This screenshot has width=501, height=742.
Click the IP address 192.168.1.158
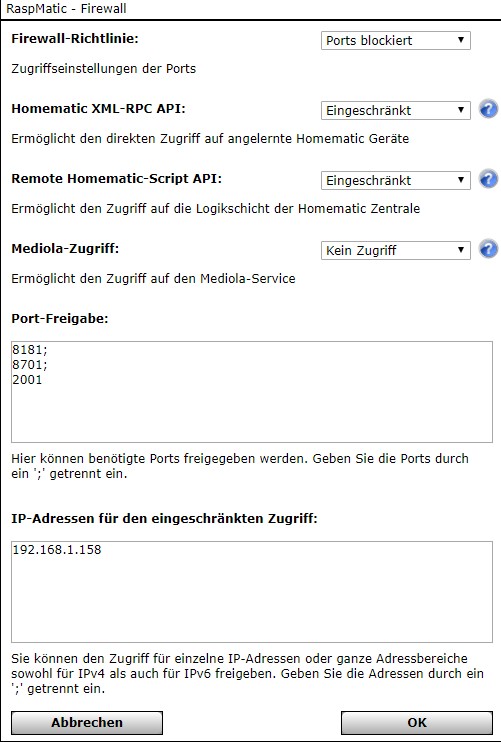[x=57, y=550]
